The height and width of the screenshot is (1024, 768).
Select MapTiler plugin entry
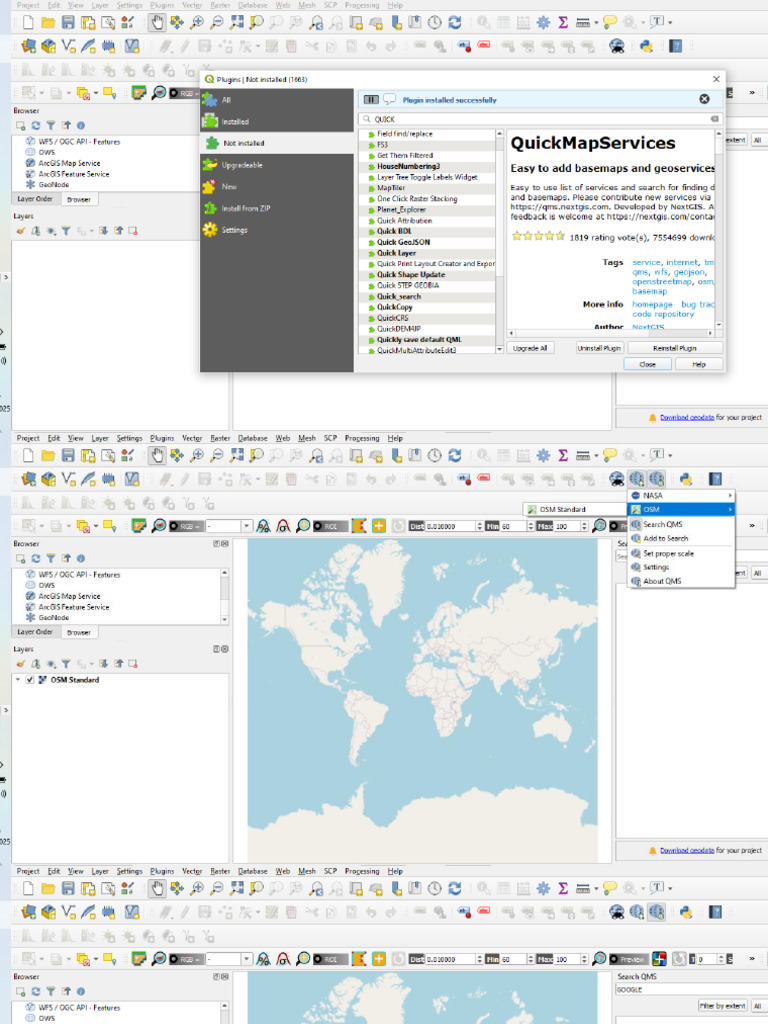391,188
